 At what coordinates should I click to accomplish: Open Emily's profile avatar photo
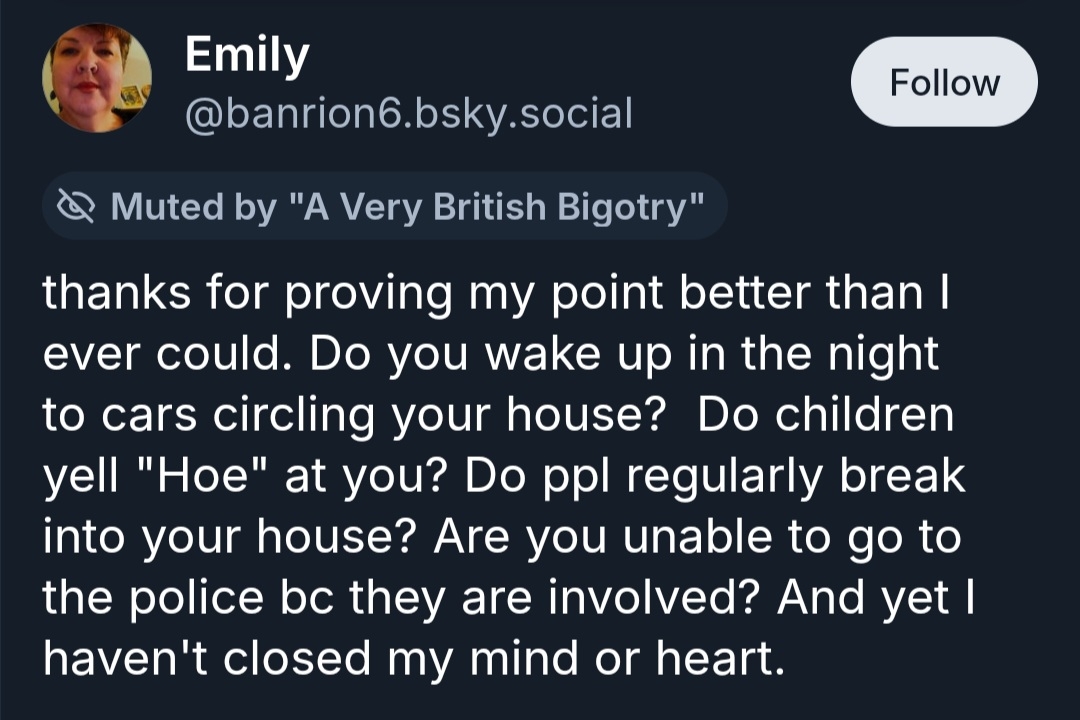97,79
